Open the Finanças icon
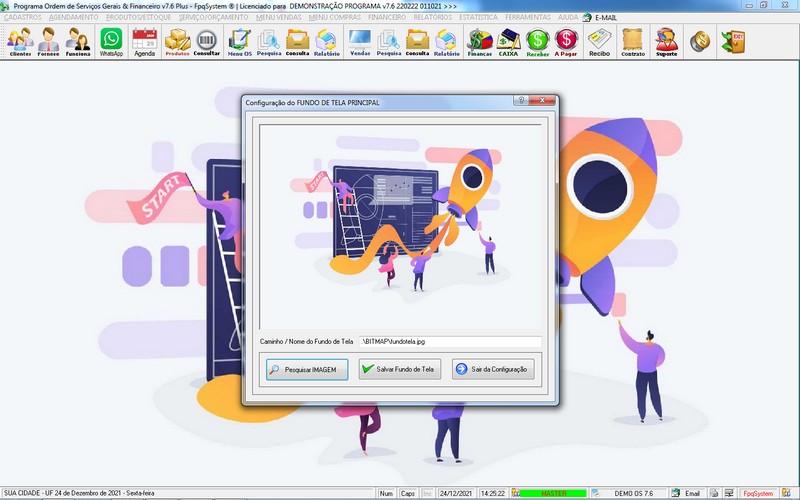Image resolution: width=800 pixels, height=500 pixels. click(x=480, y=42)
